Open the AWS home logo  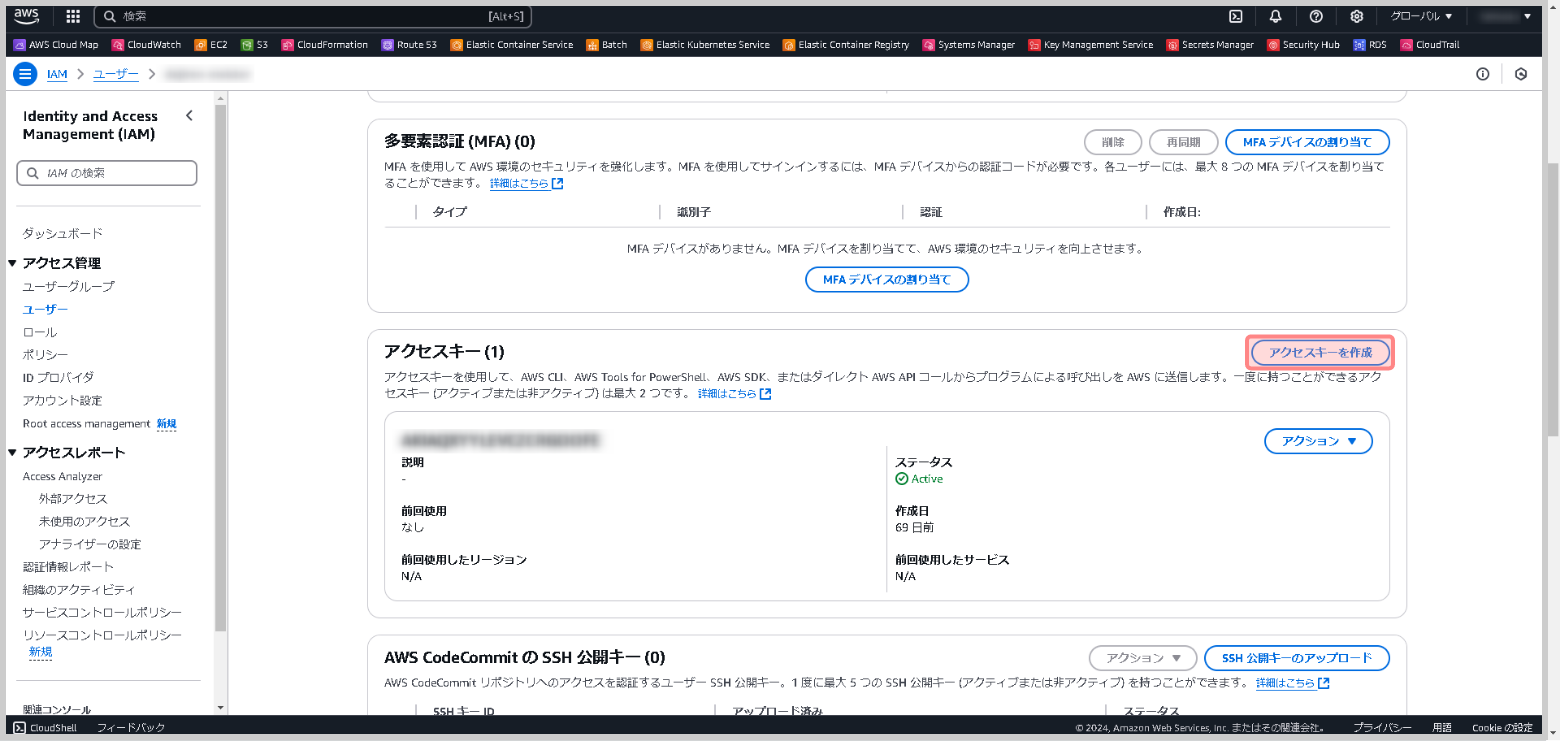26,16
